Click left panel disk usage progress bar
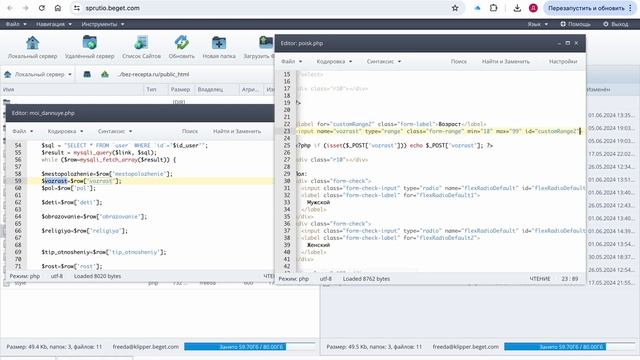The image size is (640, 360). 250,347
